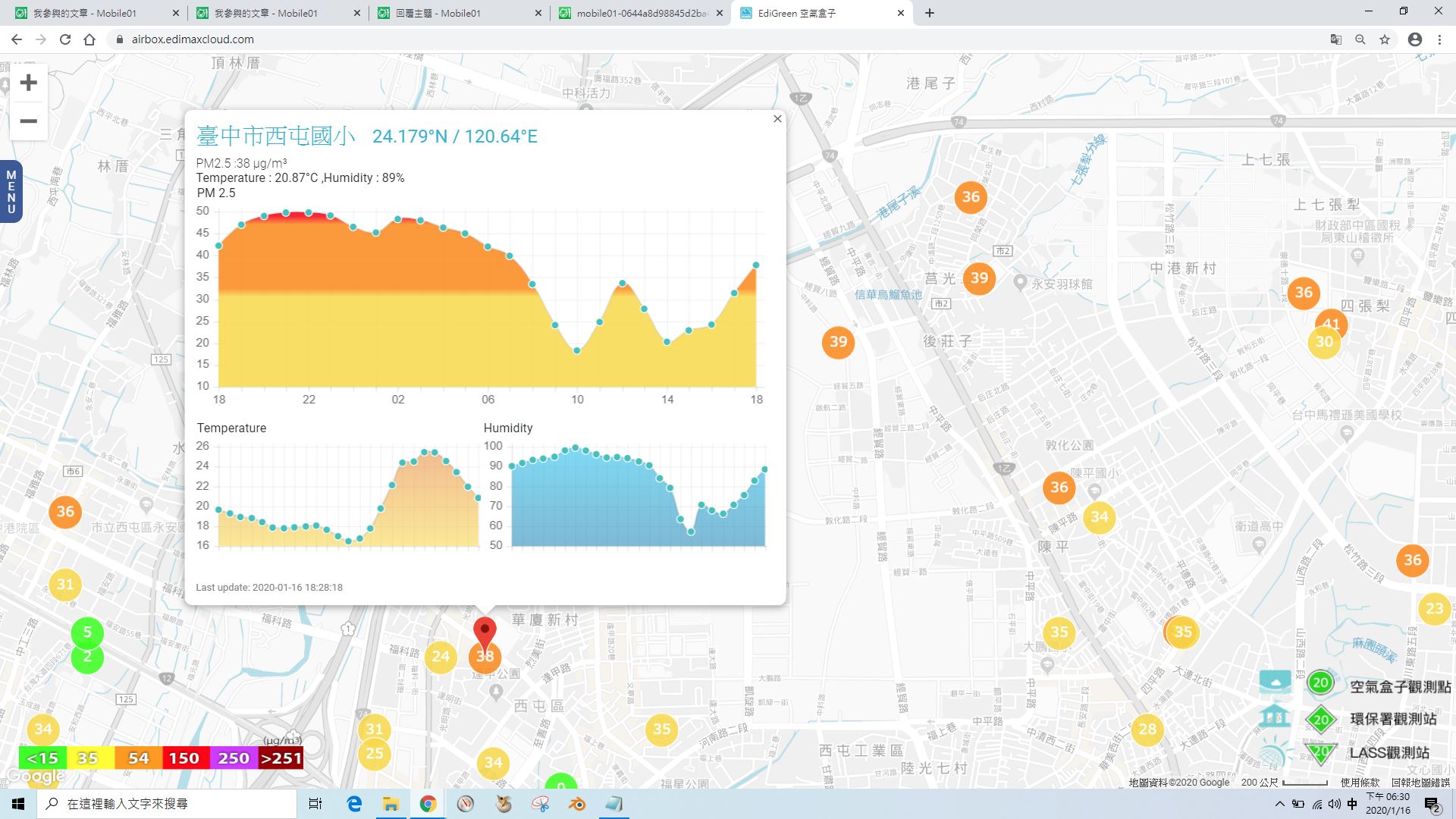Open Task View on taskbar
The width and height of the screenshot is (1456, 819).
315,804
